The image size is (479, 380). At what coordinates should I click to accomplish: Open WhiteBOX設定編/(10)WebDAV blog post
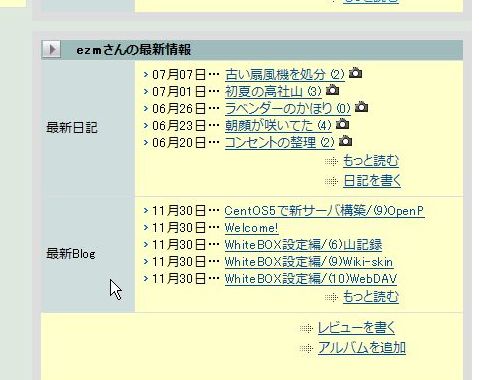(x=311, y=279)
